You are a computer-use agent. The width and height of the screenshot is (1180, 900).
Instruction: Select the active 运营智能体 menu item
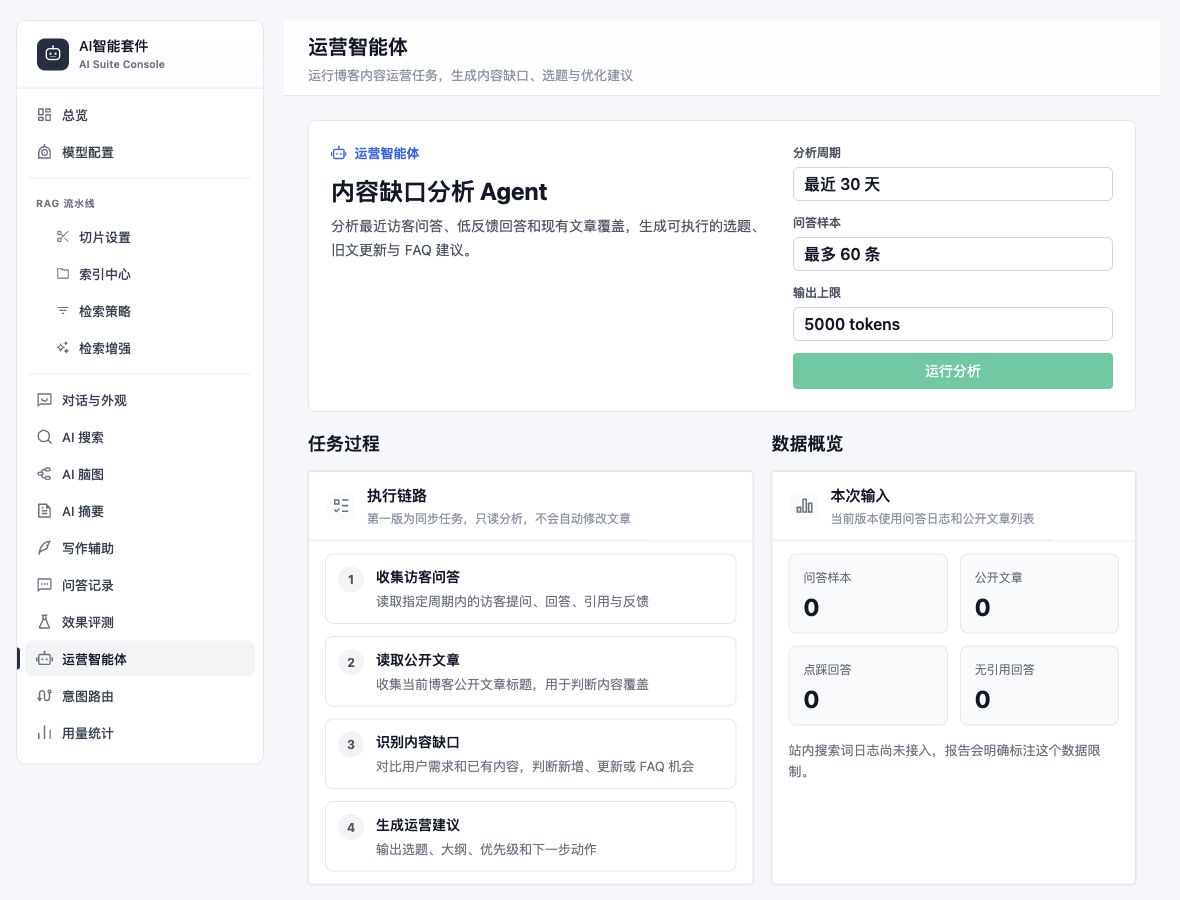(x=140, y=658)
